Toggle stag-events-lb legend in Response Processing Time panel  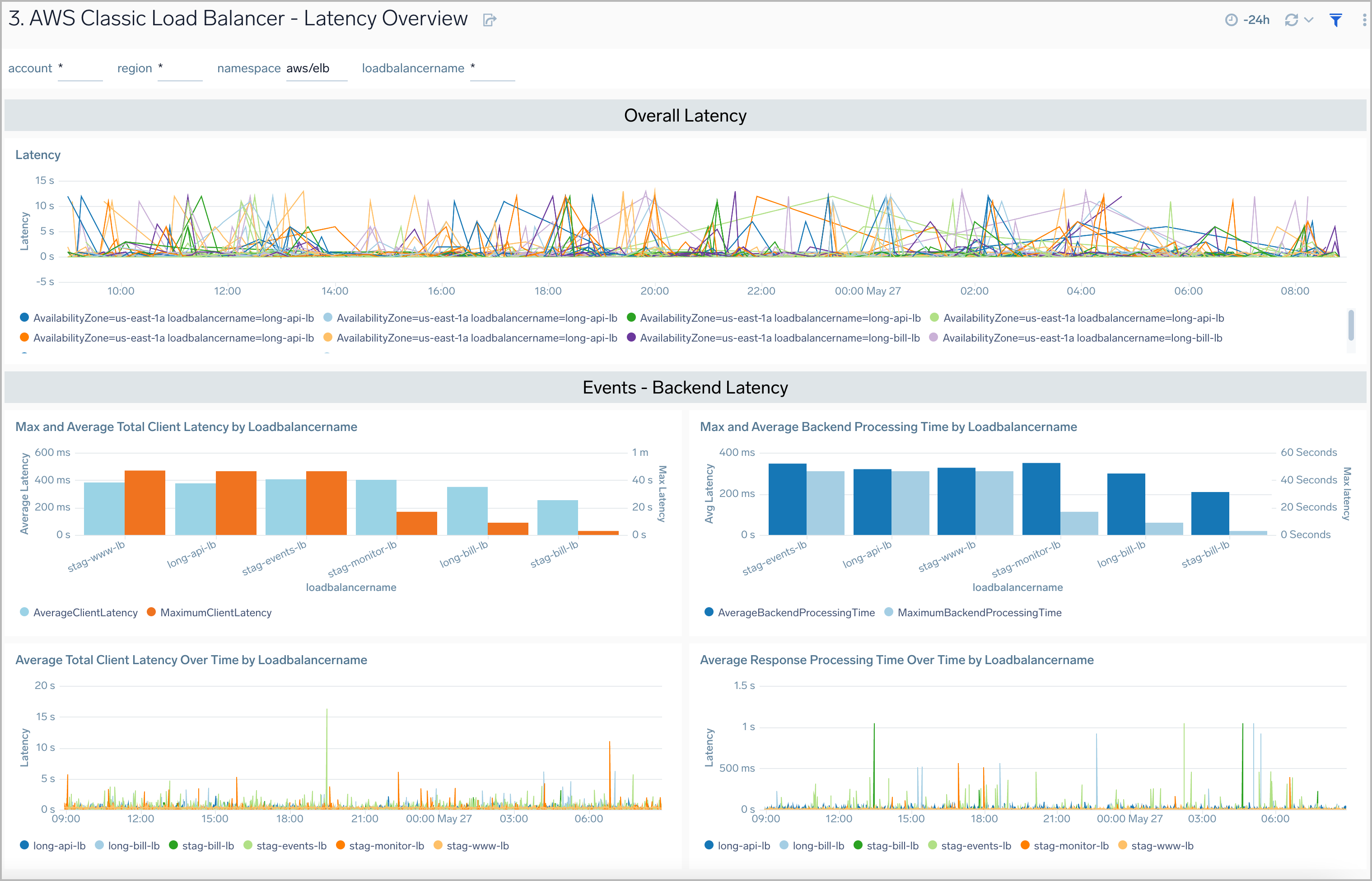[970, 846]
